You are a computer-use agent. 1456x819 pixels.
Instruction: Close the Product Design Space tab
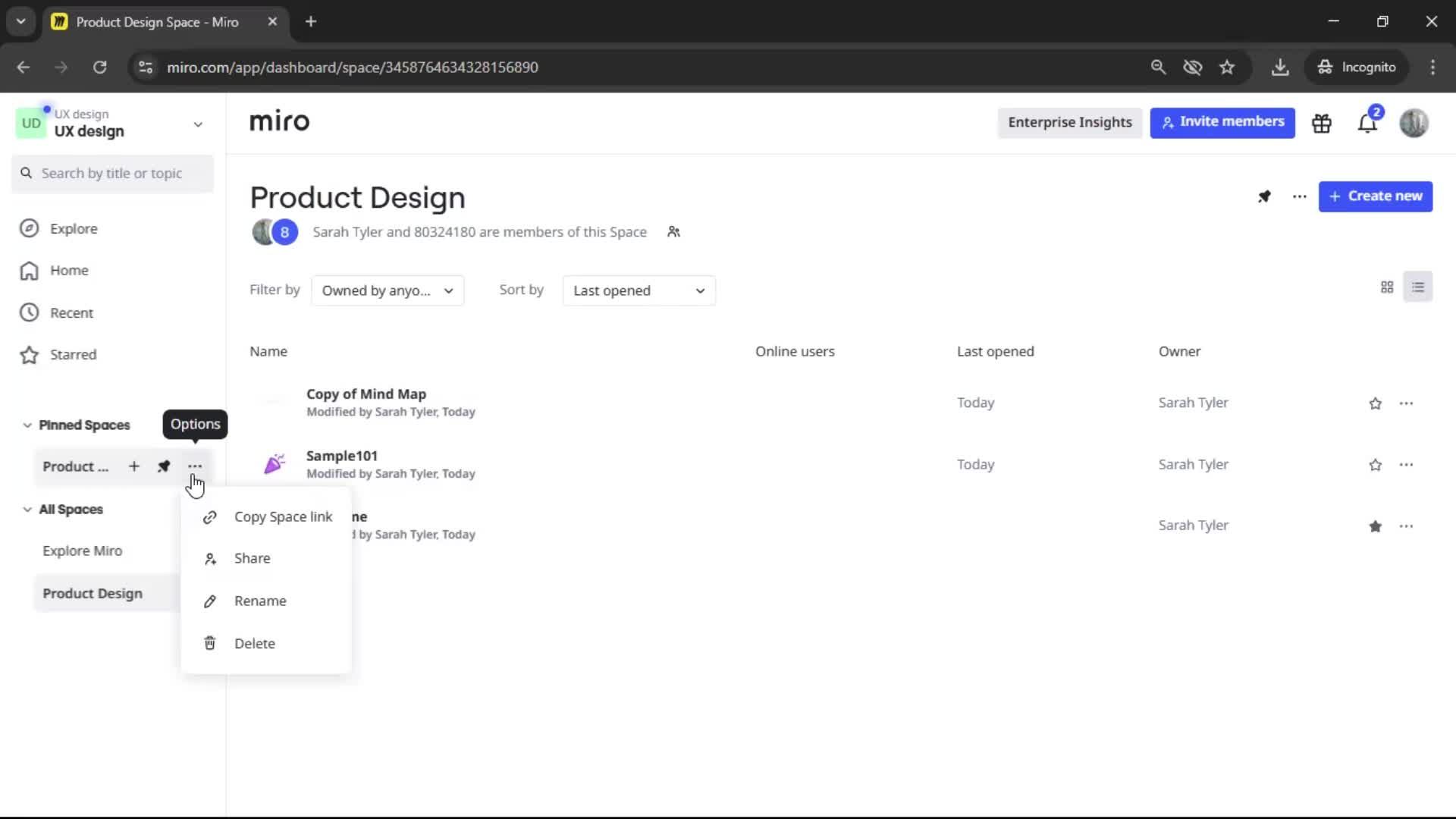tap(272, 22)
